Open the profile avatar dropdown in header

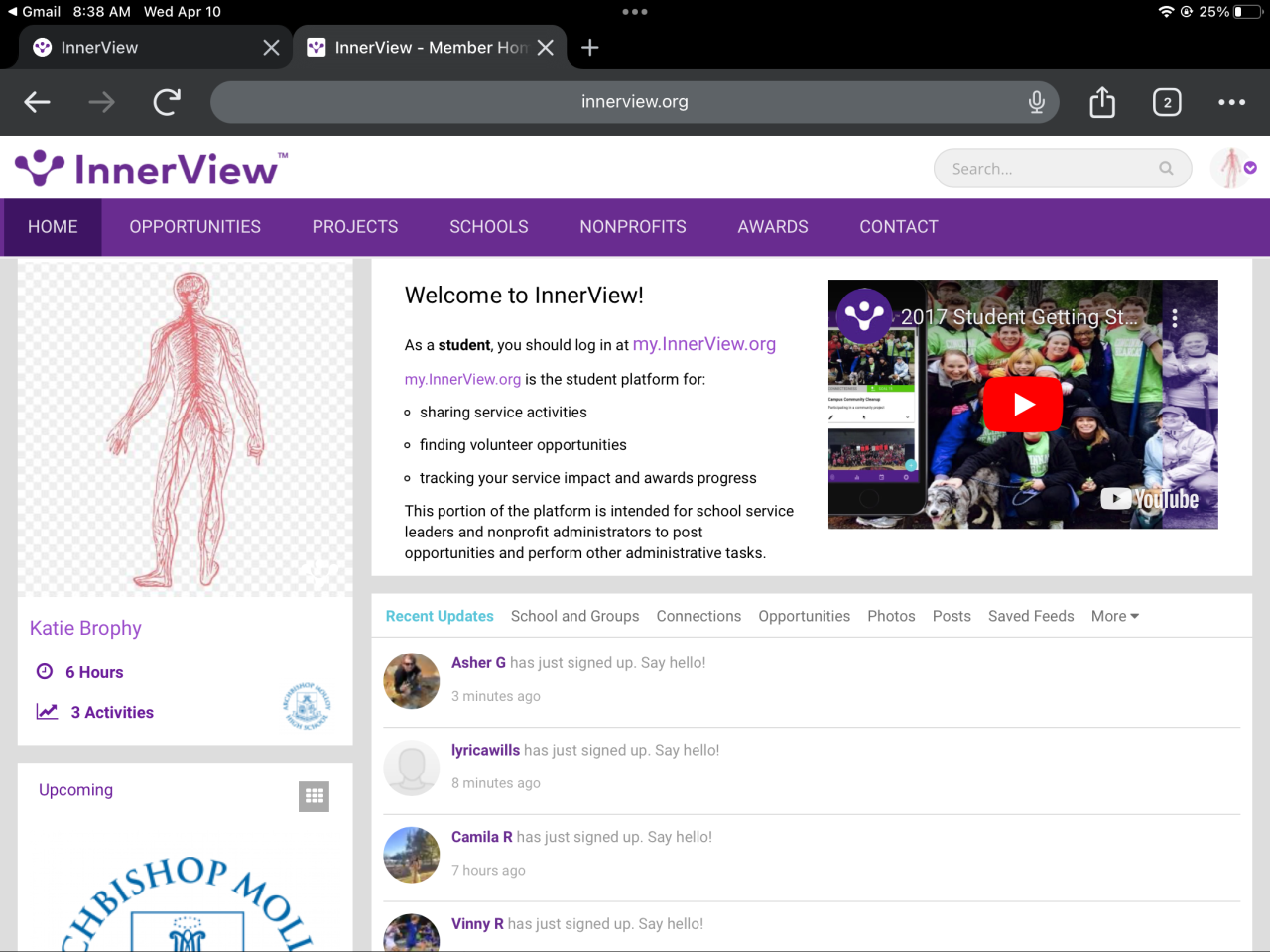pos(1233,169)
